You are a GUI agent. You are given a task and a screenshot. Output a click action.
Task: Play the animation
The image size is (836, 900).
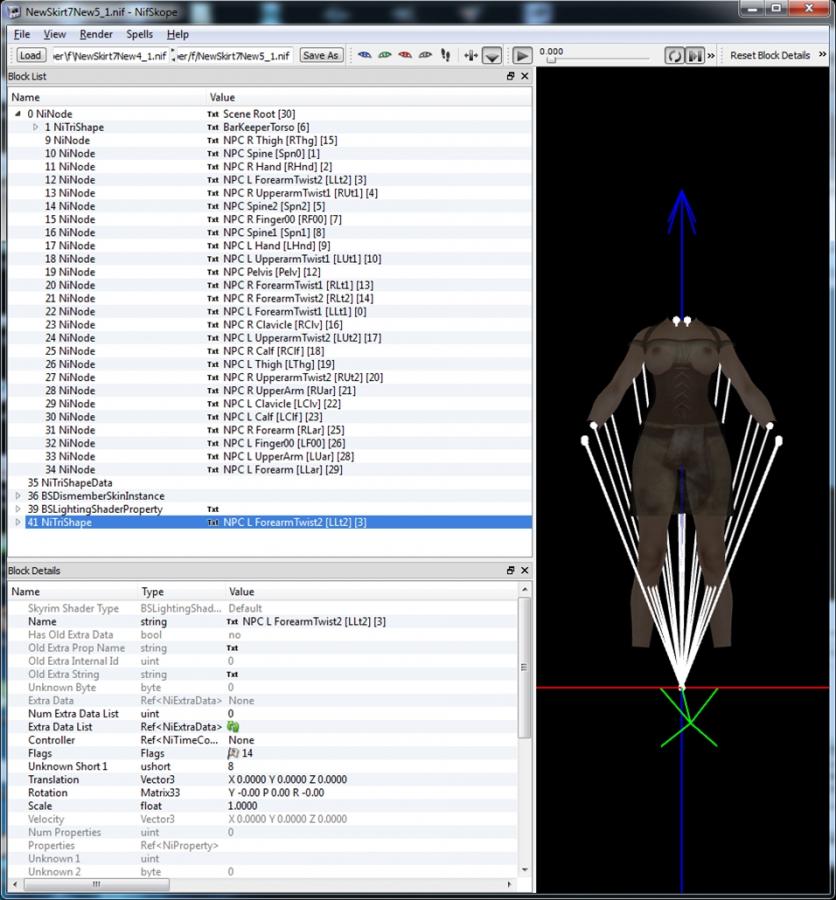[522, 56]
